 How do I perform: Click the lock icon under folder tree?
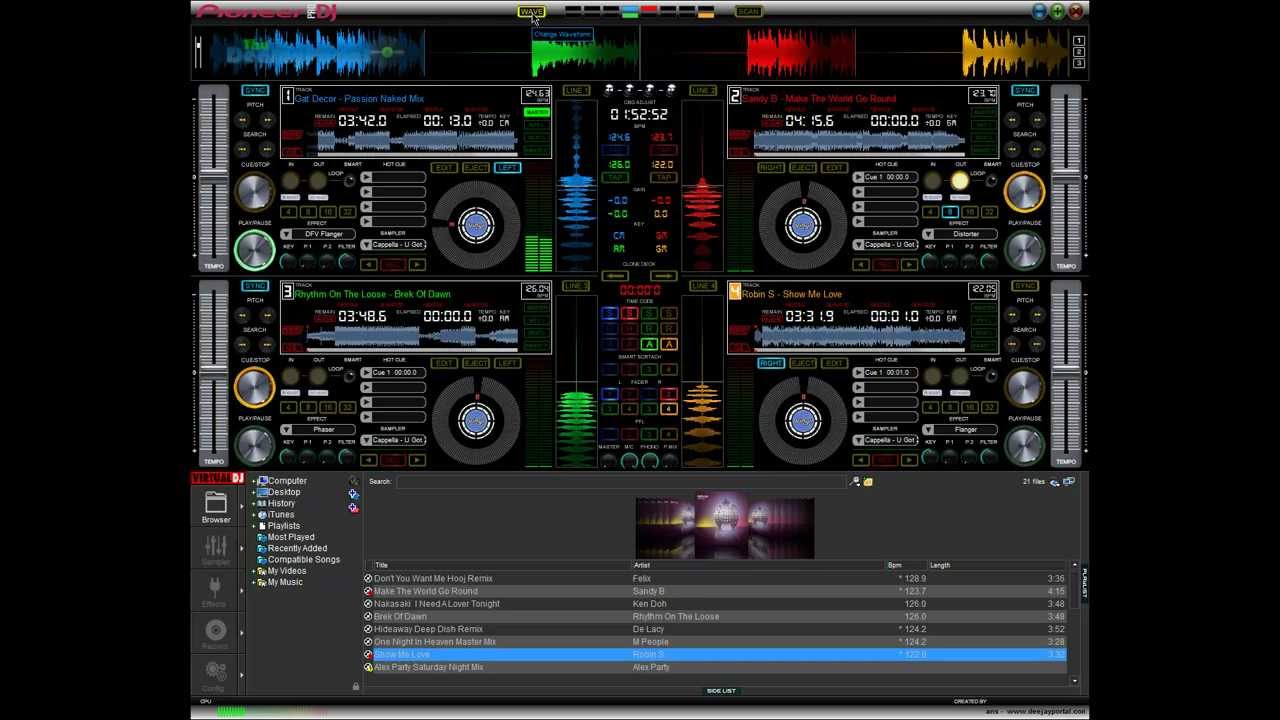point(355,686)
